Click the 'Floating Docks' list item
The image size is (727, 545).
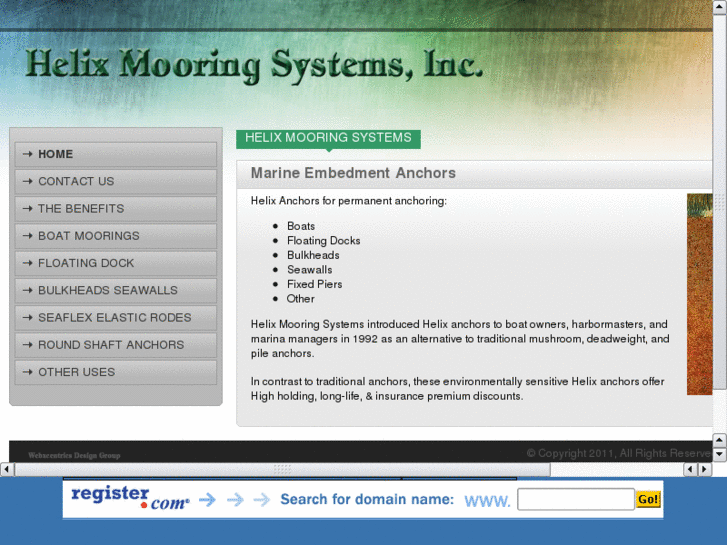point(324,241)
